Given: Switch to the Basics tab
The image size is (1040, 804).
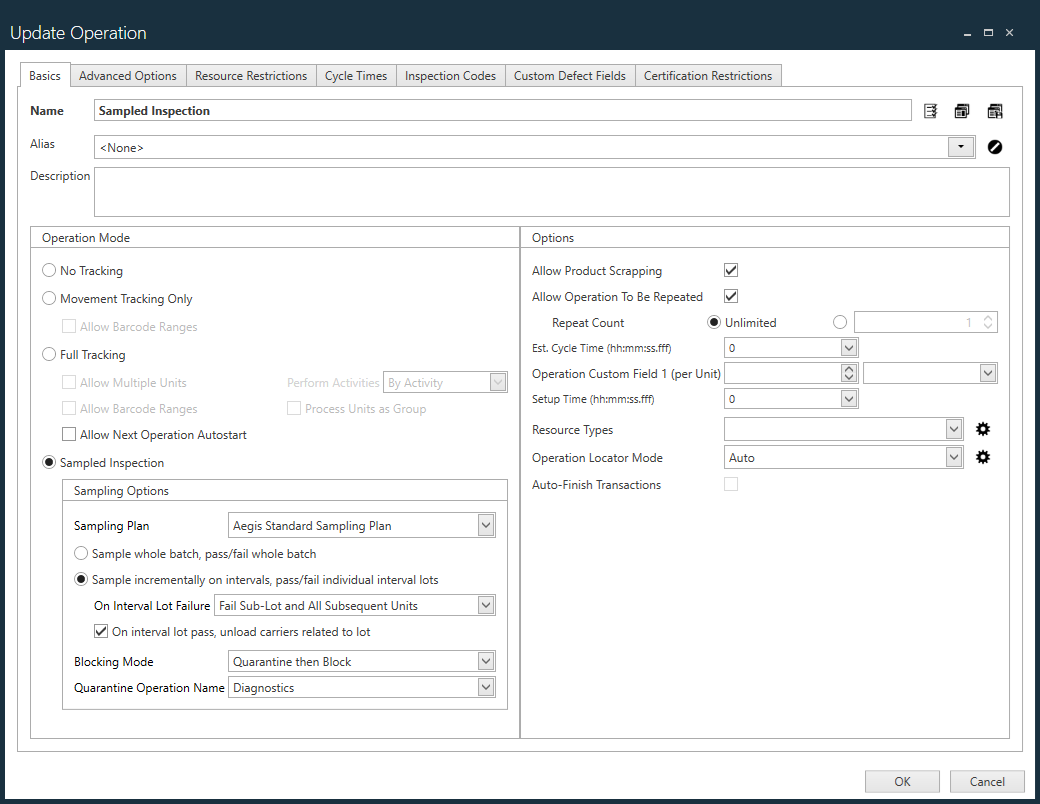Looking at the screenshot, I should click(44, 76).
